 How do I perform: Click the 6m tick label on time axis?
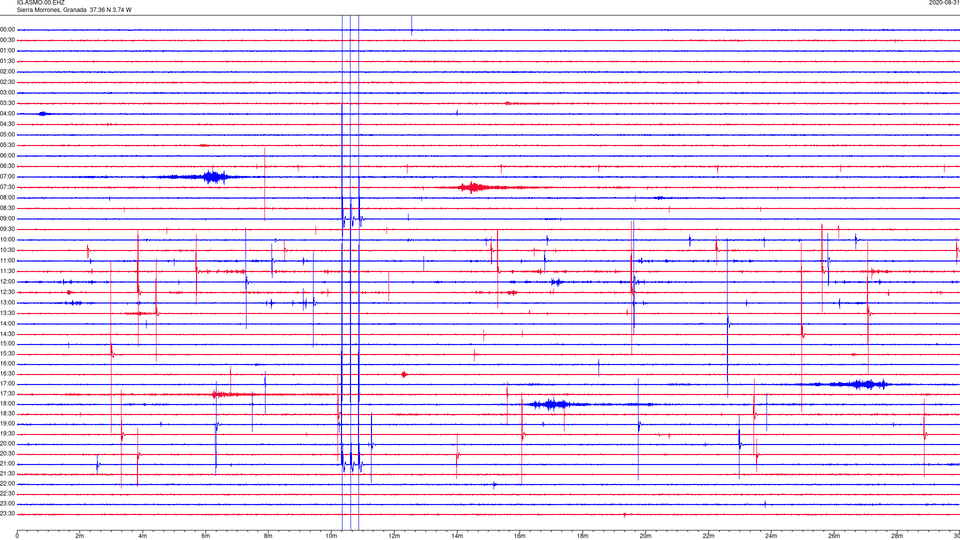(206, 536)
